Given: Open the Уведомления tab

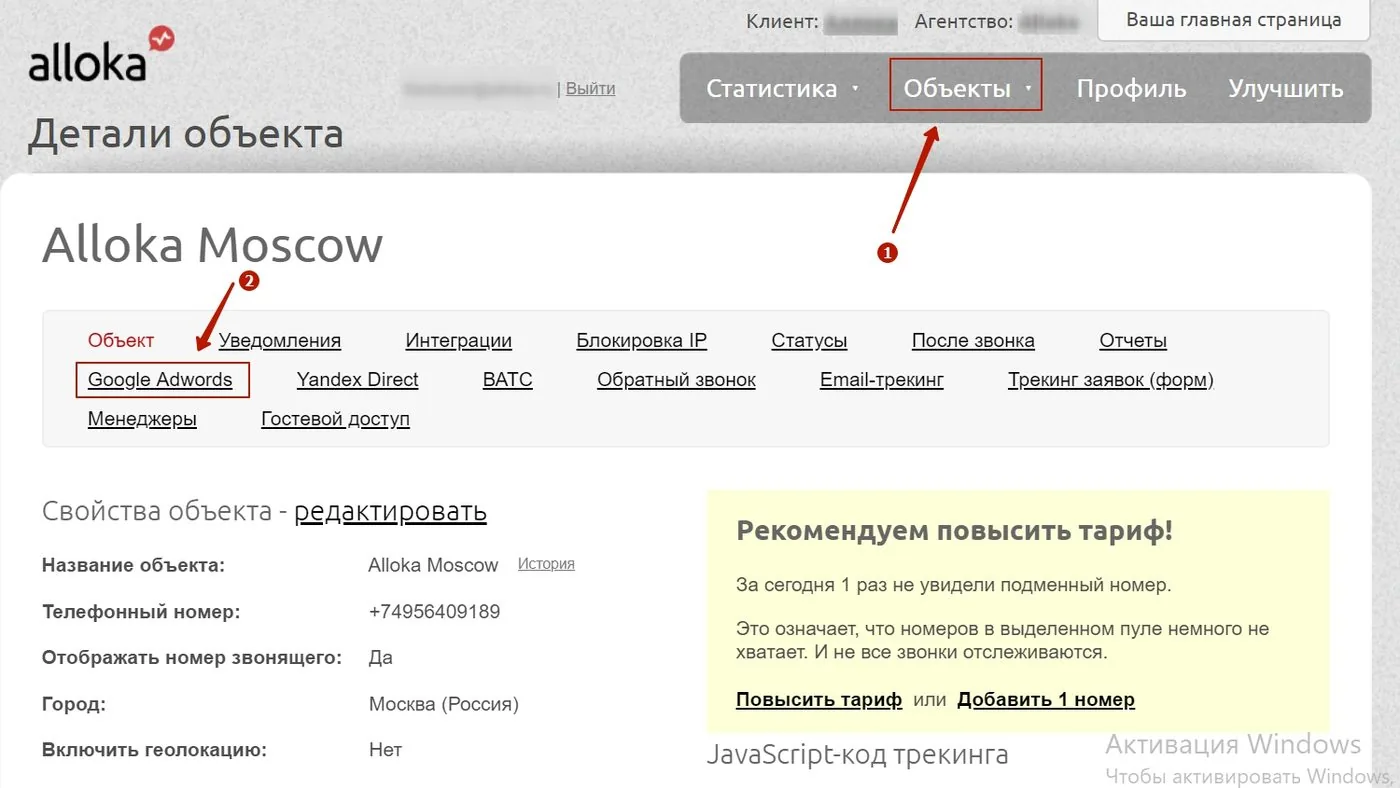Looking at the screenshot, I should 280,340.
